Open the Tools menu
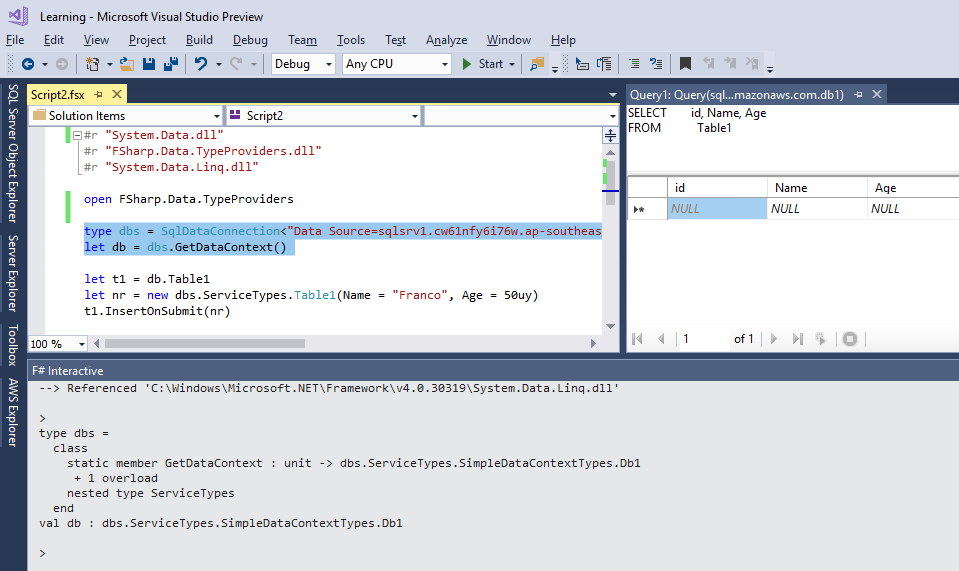The height and width of the screenshot is (571, 959). click(x=350, y=40)
